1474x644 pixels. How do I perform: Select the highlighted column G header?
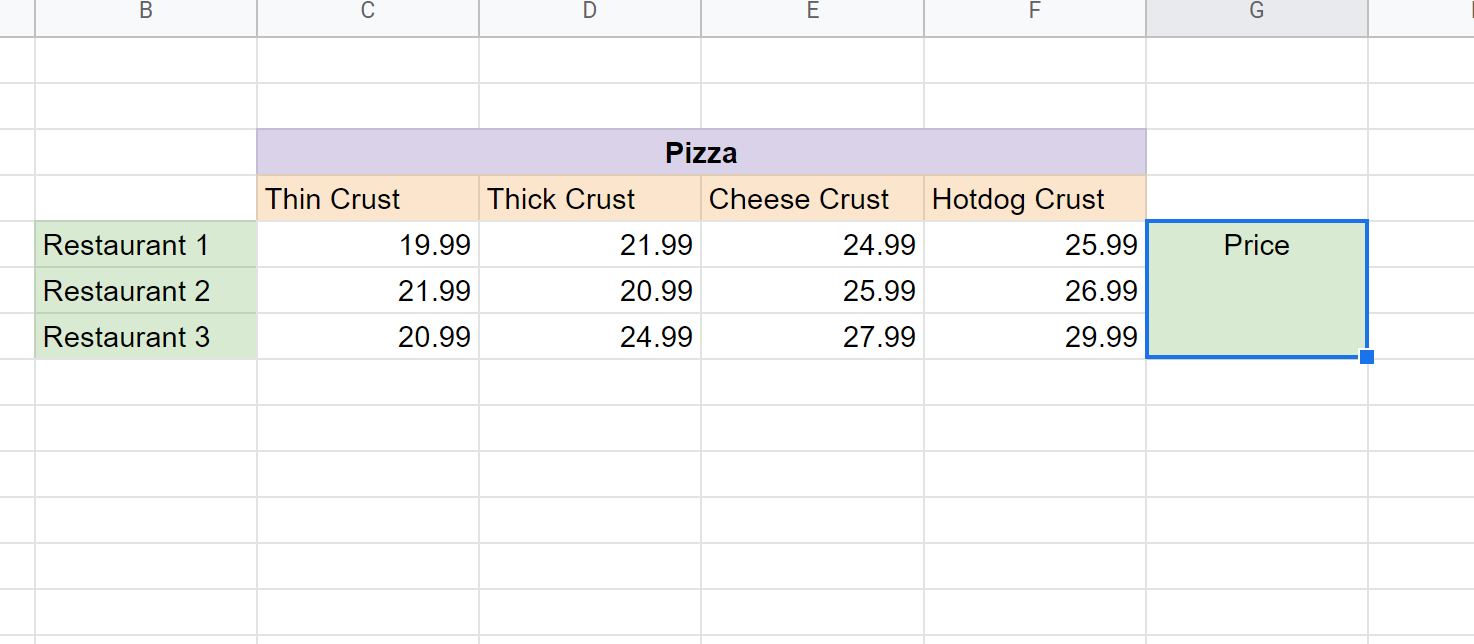(x=1257, y=12)
